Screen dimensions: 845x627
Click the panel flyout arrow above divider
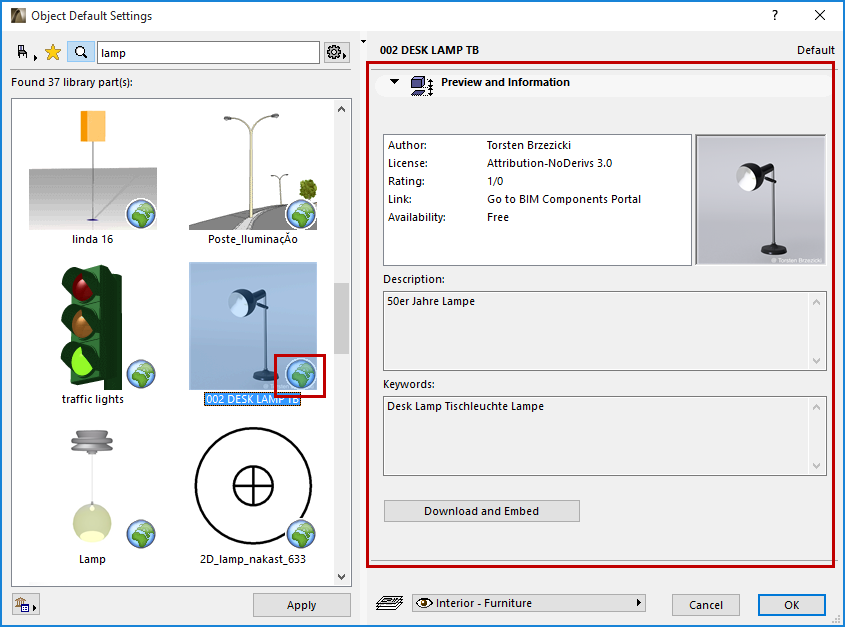[x=363, y=42]
